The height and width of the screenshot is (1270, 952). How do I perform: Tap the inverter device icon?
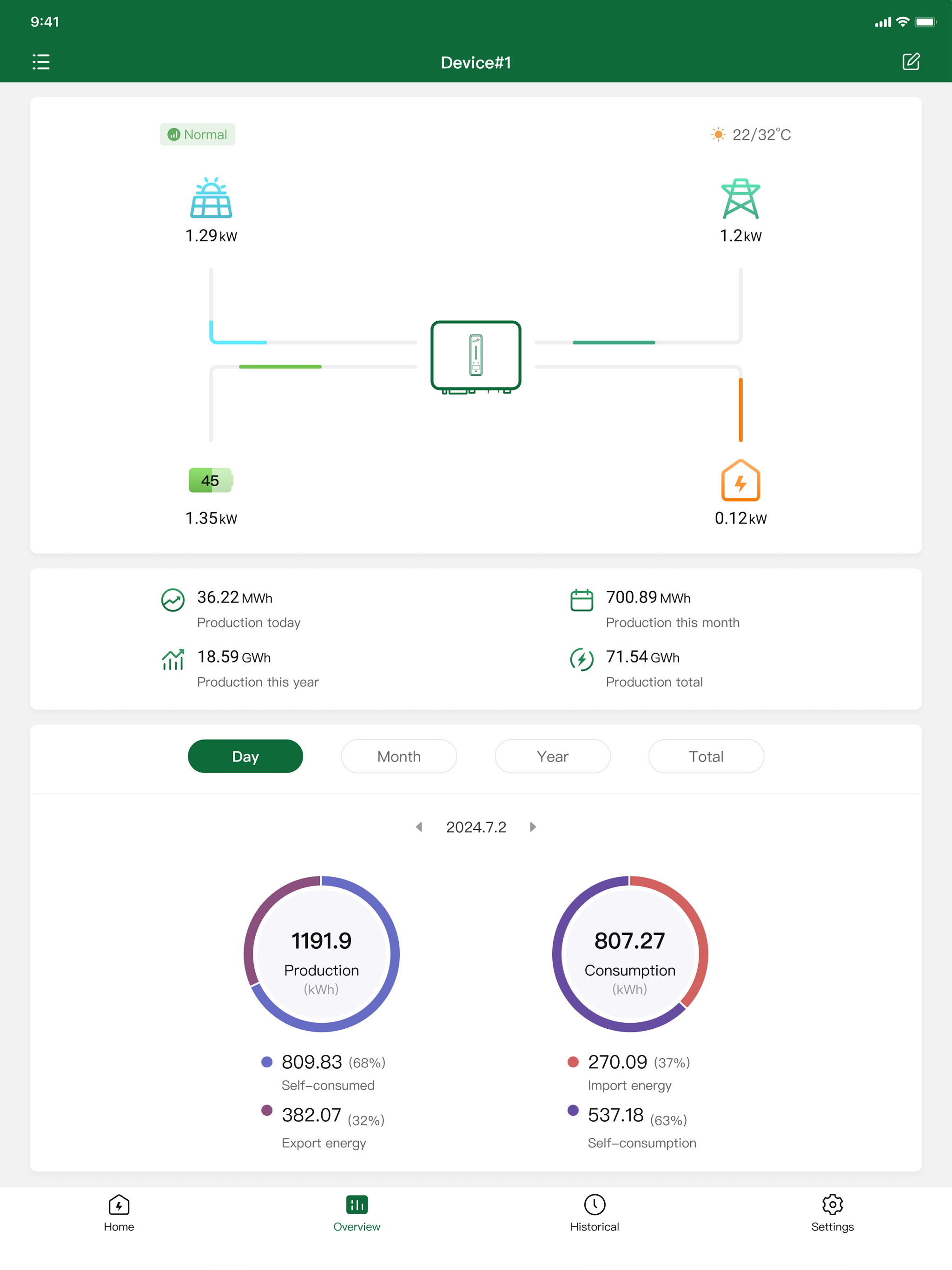click(x=476, y=357)
